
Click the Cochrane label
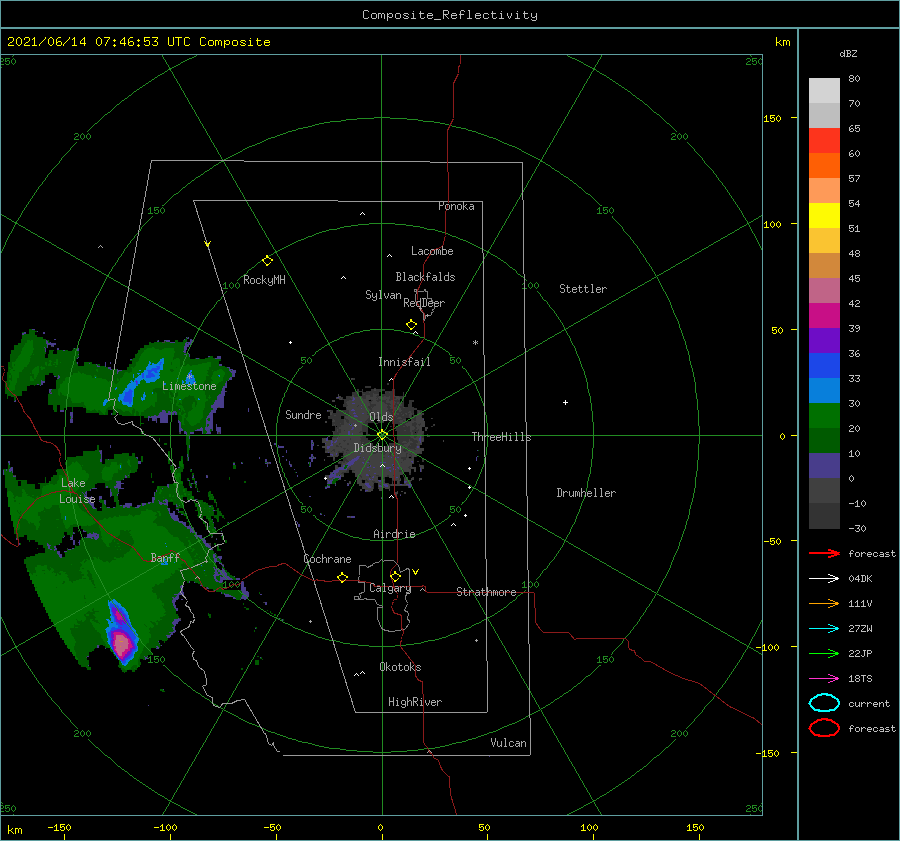pos(327,559)
